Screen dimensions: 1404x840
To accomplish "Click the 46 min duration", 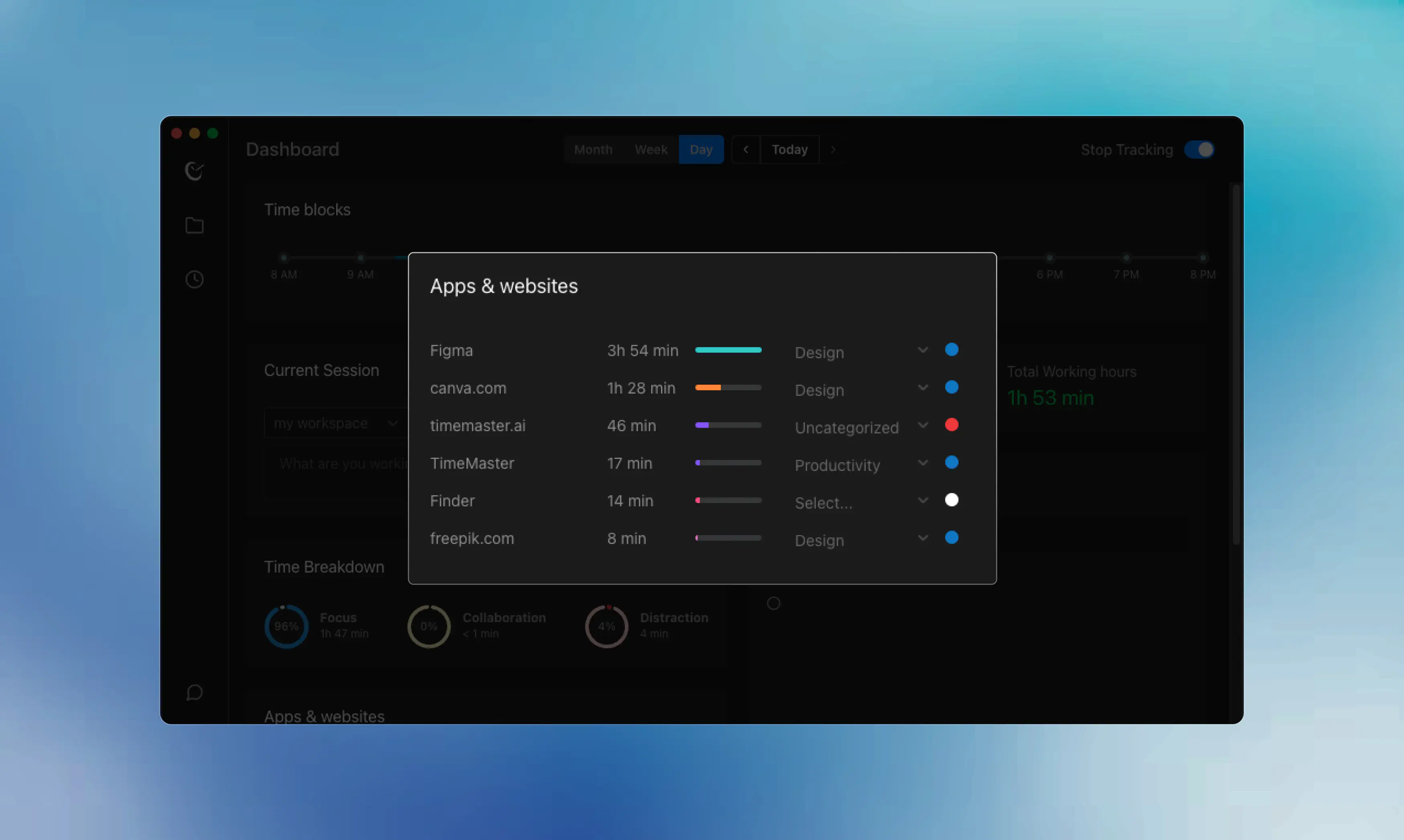I will (631, 426).
